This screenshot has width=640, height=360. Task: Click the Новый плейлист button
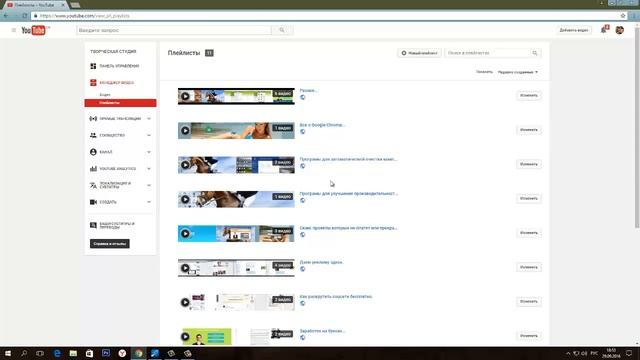pyautogui.click(x=419, y=53)
